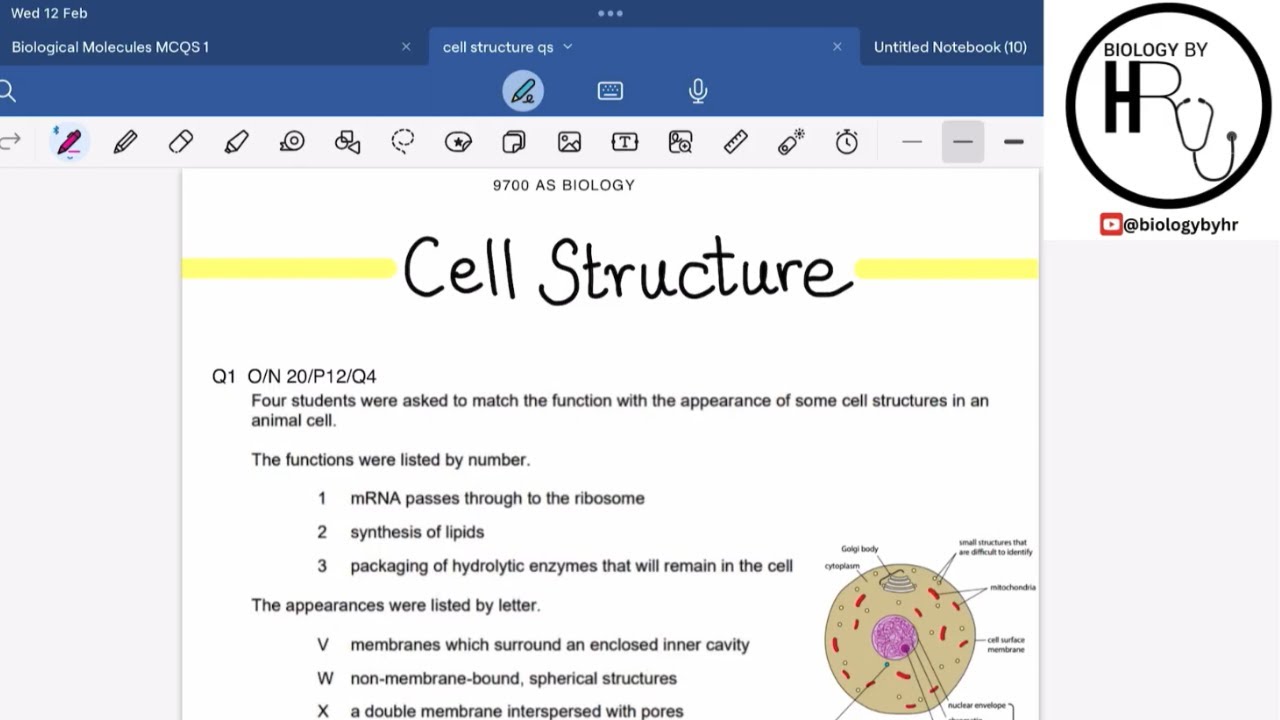Open the elements sticker tool
Image resolution: width=1280 pixels, height=720 pixels.
(x=458, y=142)
